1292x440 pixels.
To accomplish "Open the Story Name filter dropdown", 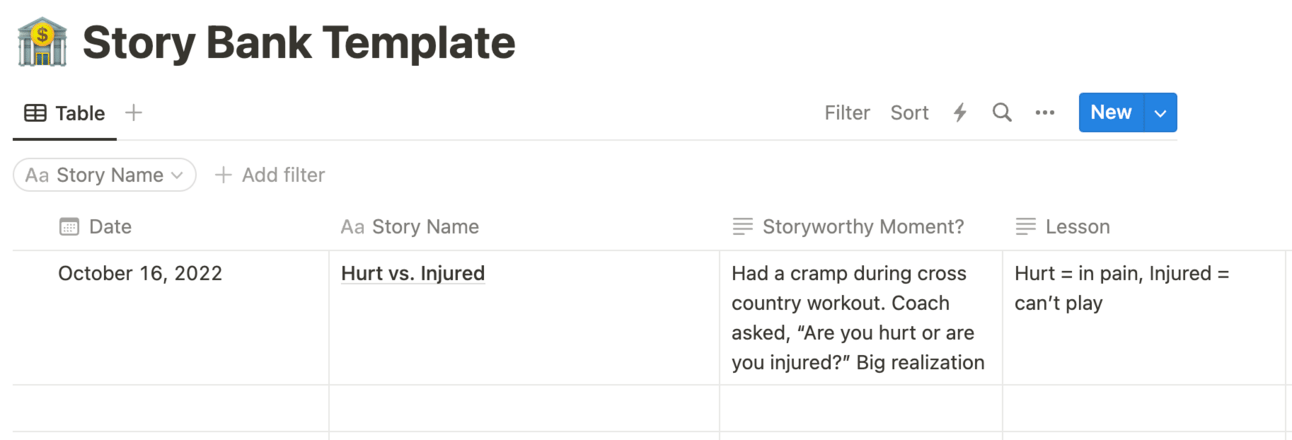I will click(105, 175).
